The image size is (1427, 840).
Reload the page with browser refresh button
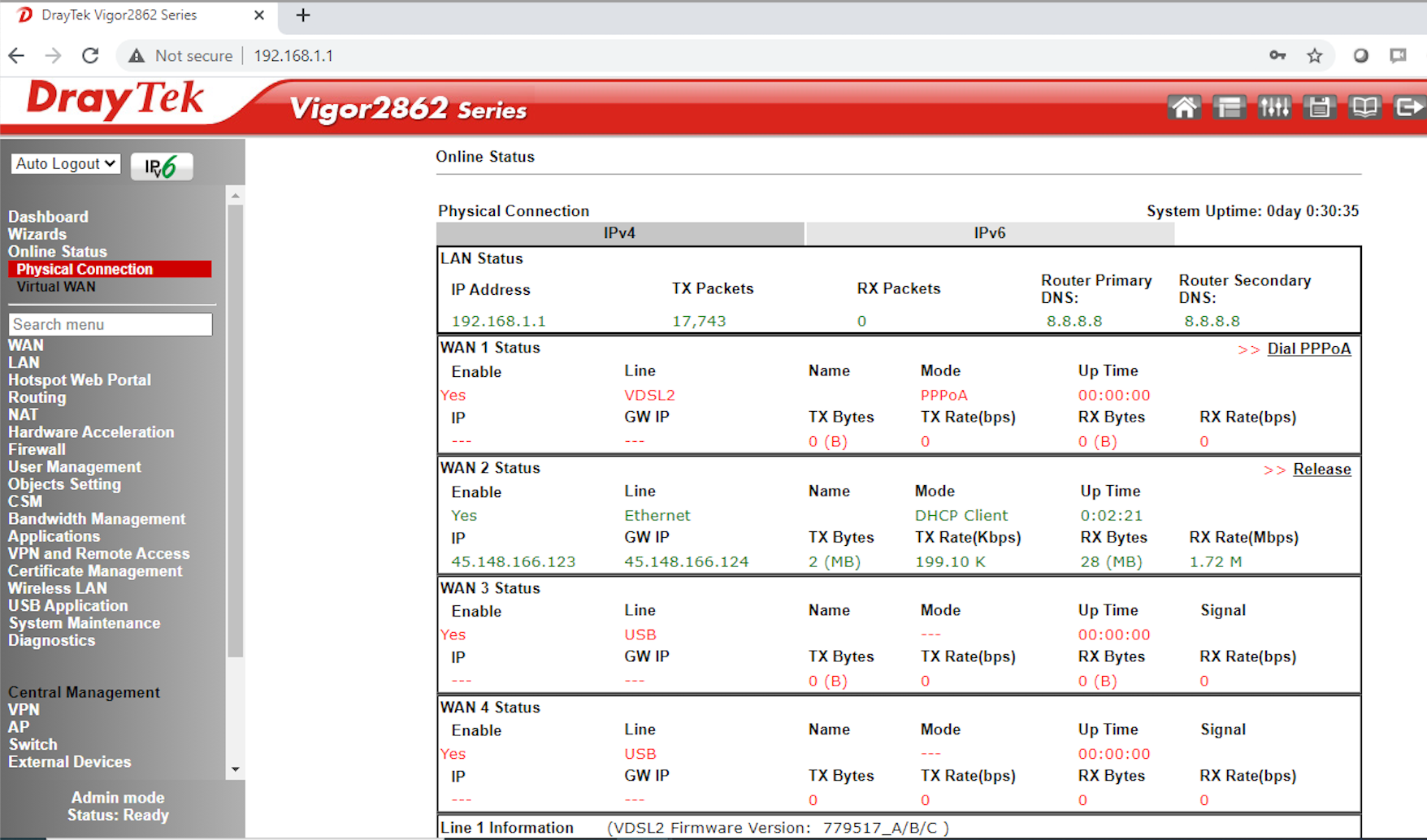(x=90, y=55)
